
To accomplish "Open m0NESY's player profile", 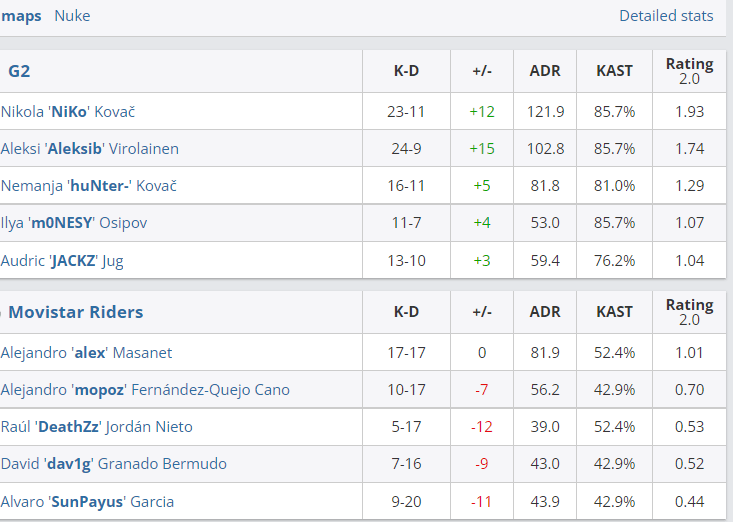I will click(x=74, y=222).
